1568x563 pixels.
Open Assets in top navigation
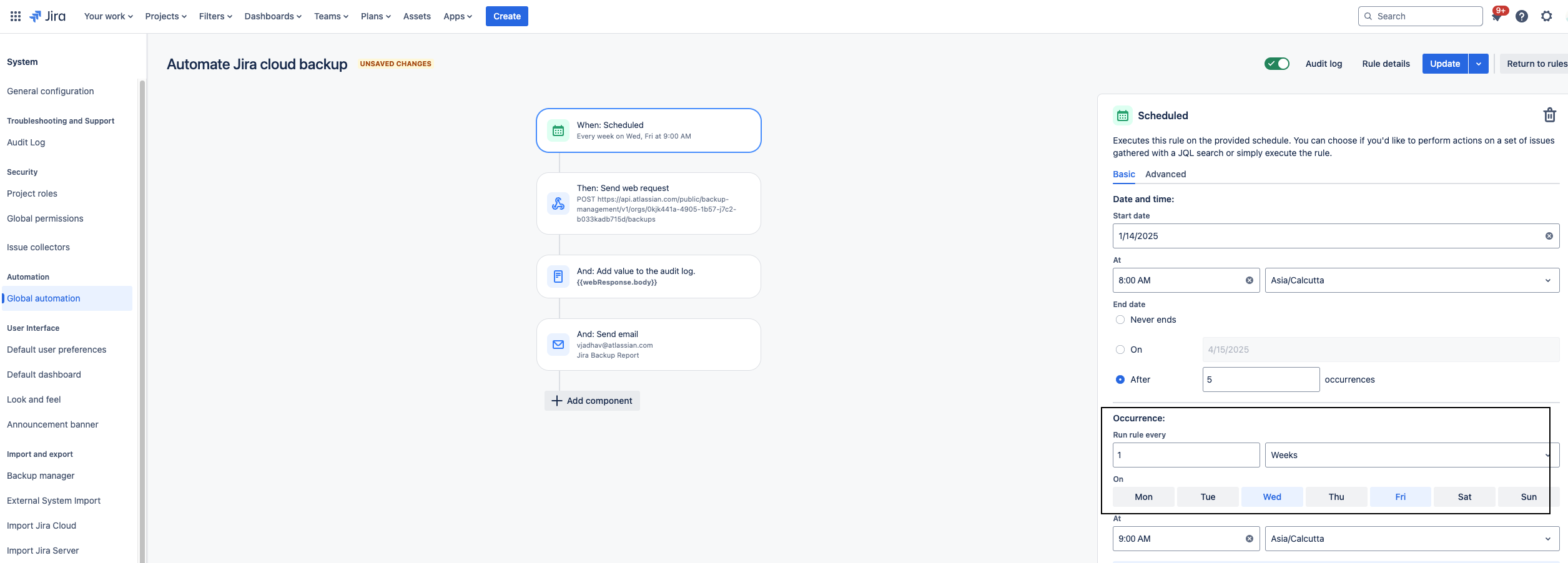pos(417,16)
